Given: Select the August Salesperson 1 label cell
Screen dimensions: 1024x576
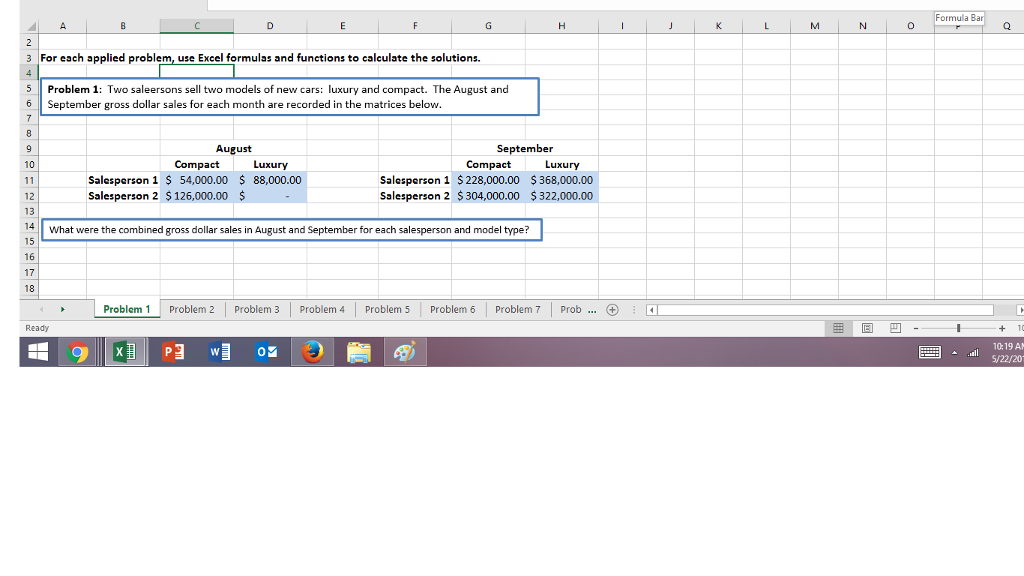Looking at the screenshot, I should tap(123, 180).
